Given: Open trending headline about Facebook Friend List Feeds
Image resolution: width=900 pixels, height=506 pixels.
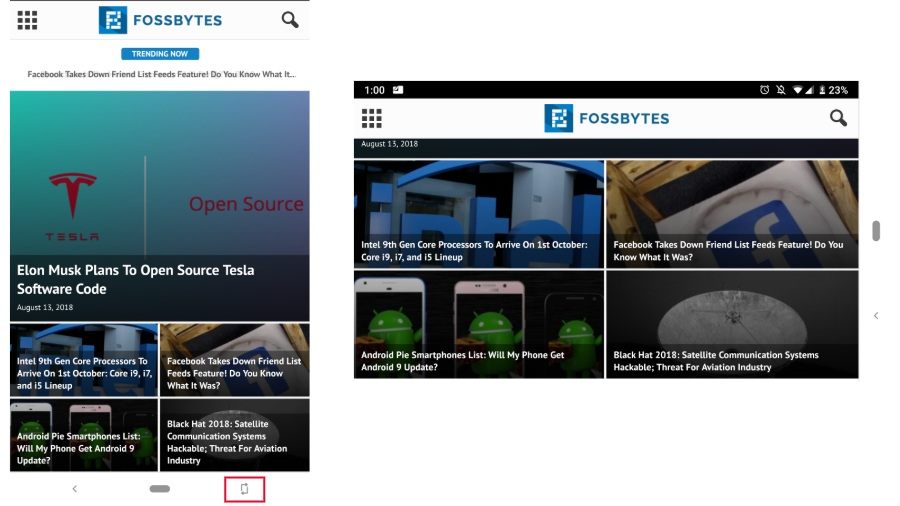Looking at the screenshot, I should pyautogui.click(x=160, y=74).
